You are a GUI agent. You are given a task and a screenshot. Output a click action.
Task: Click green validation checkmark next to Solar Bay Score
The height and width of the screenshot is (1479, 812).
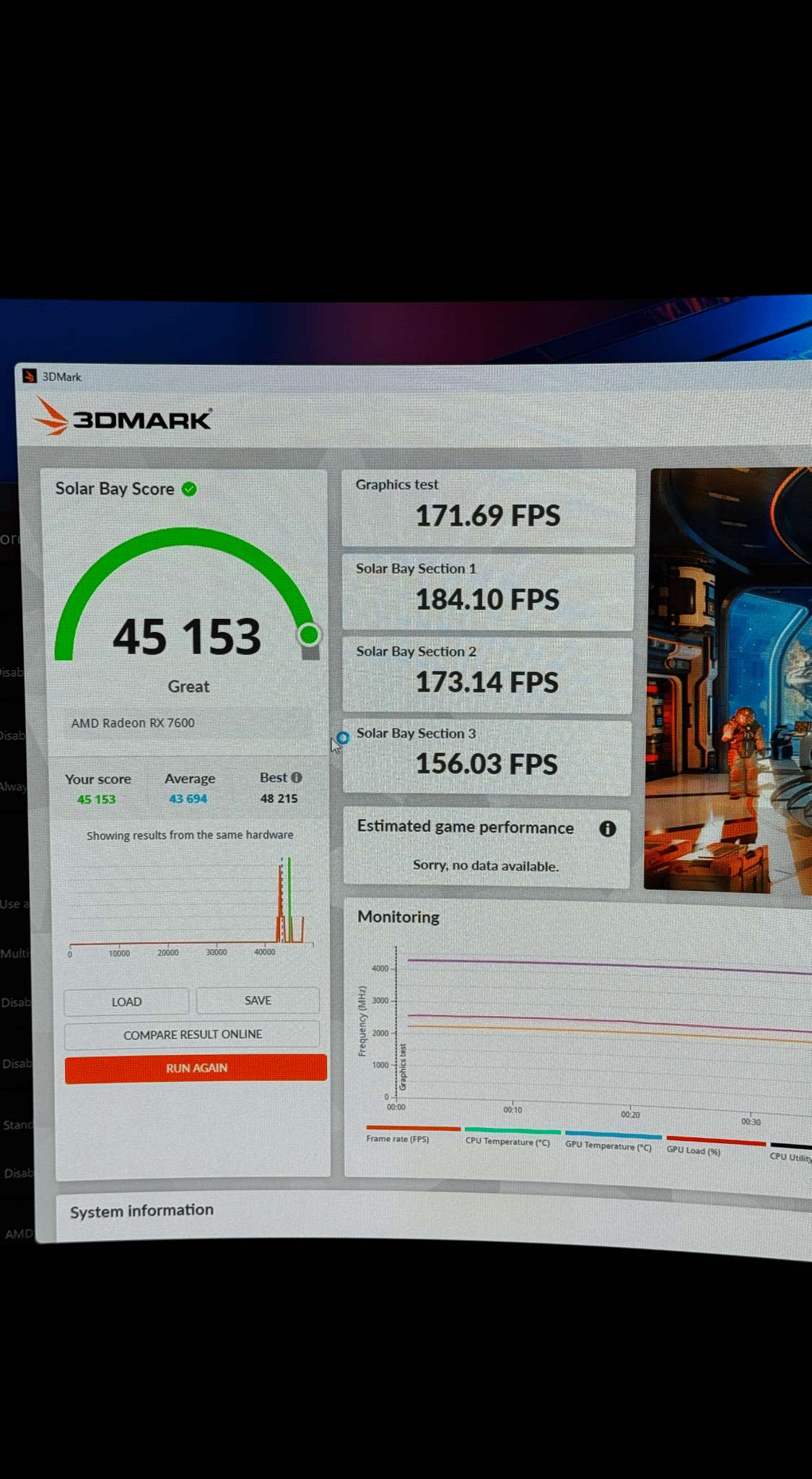[x=189, y=489]
